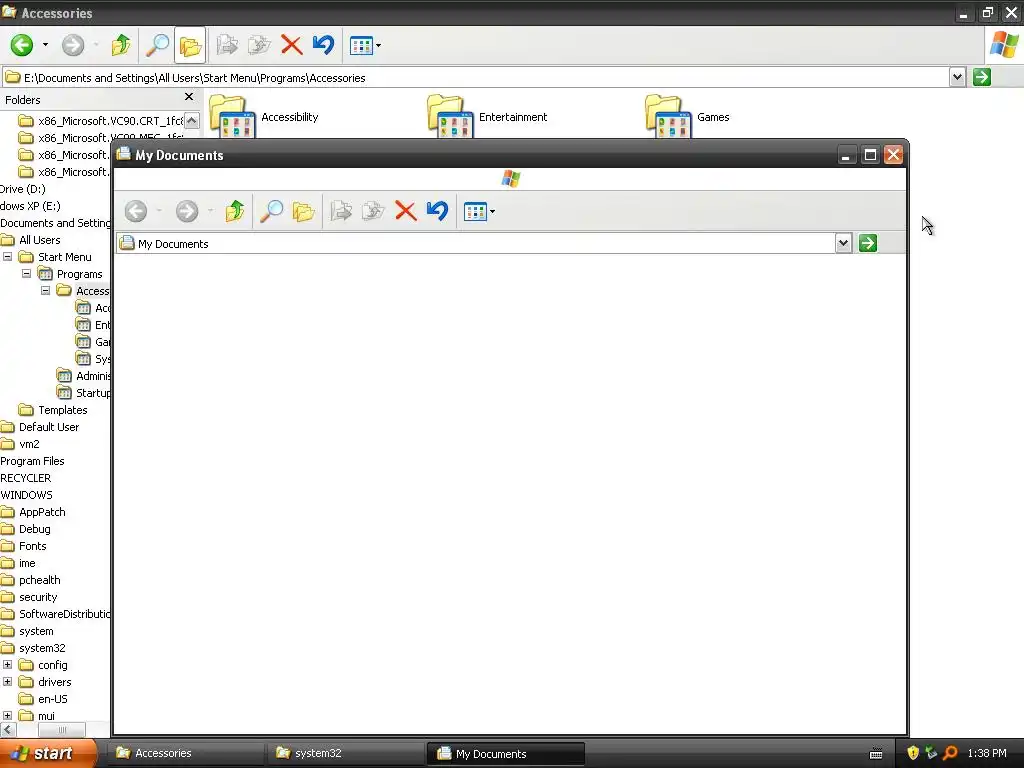
Task: Expand address dropdown in Accessories window
Action: click(957, 77)
